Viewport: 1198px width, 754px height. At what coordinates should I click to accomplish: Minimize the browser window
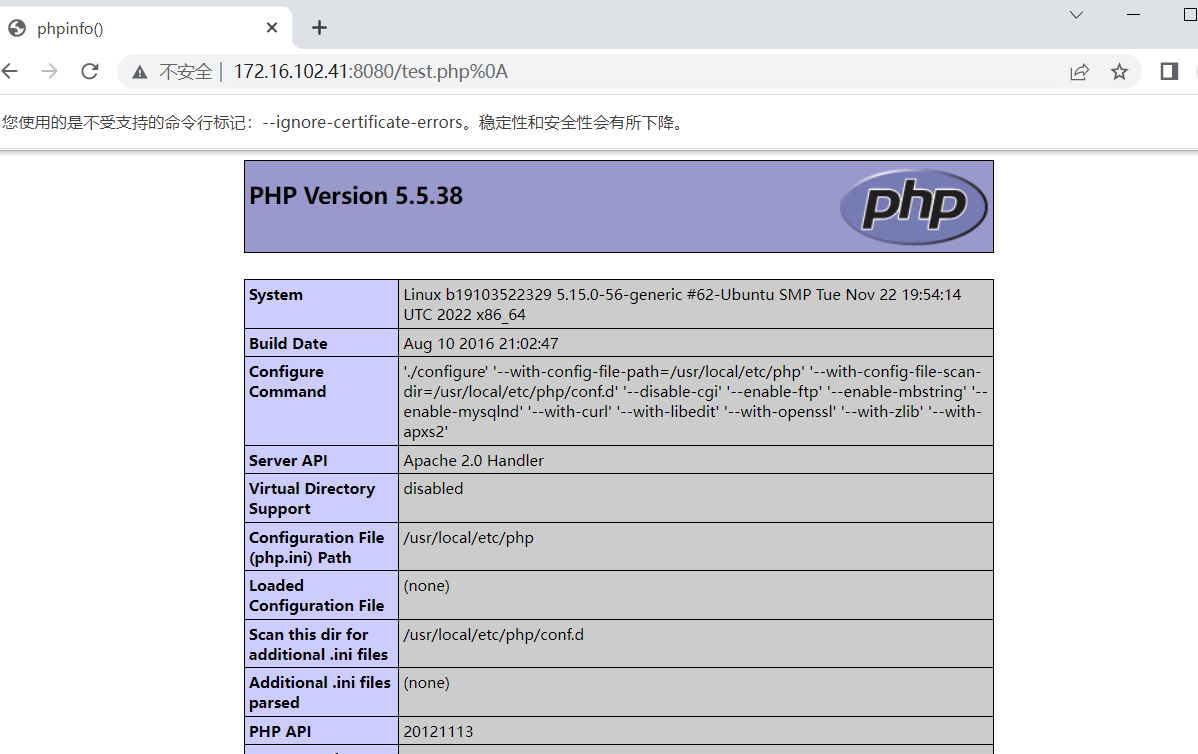tap(1134, 15)
